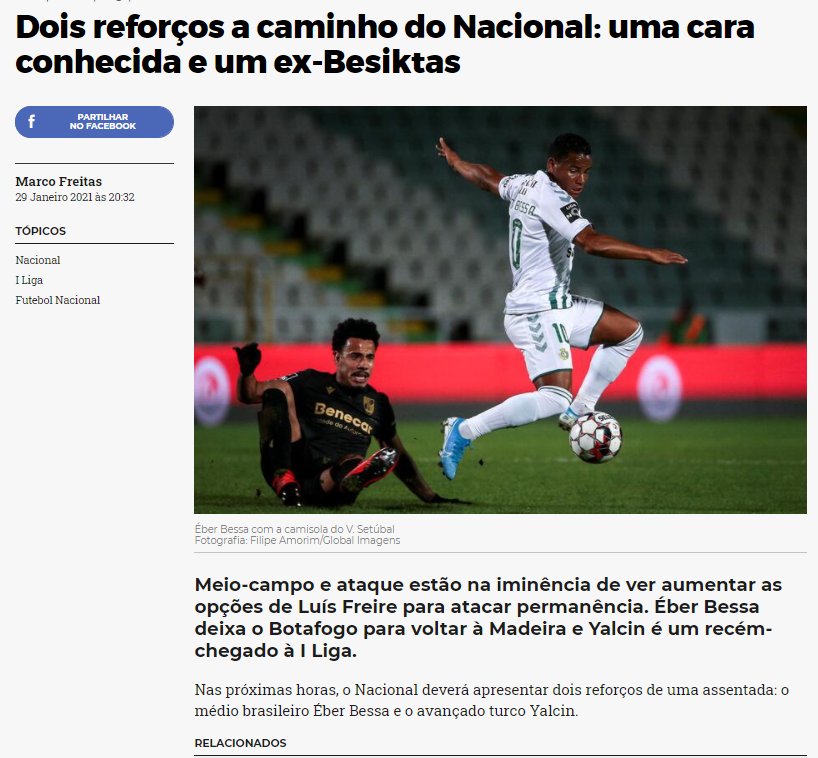
Task: Click the football in the article photo
Action: tap(595, 437)
